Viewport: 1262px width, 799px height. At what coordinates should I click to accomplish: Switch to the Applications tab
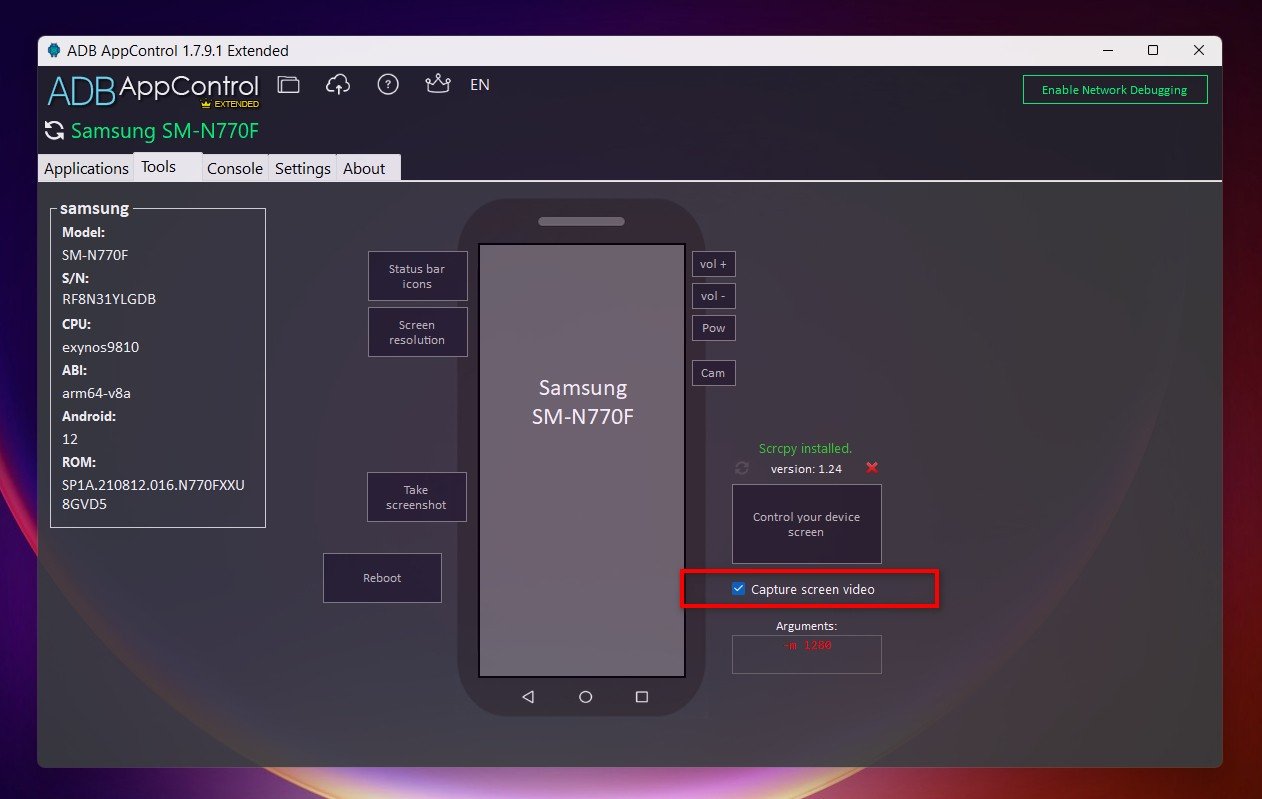click(86, 168)
